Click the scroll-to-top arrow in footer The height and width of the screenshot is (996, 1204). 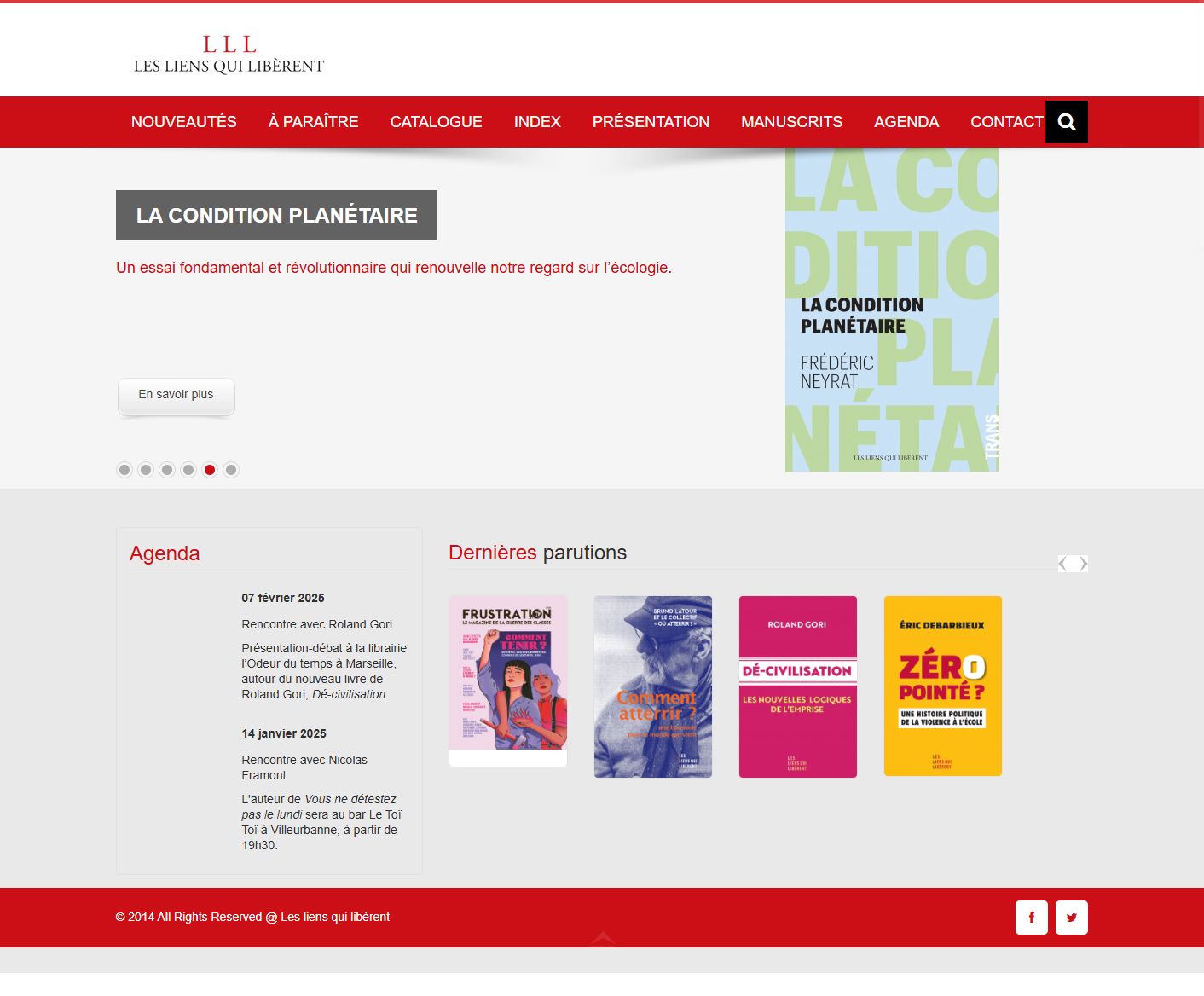coord(603,939)
